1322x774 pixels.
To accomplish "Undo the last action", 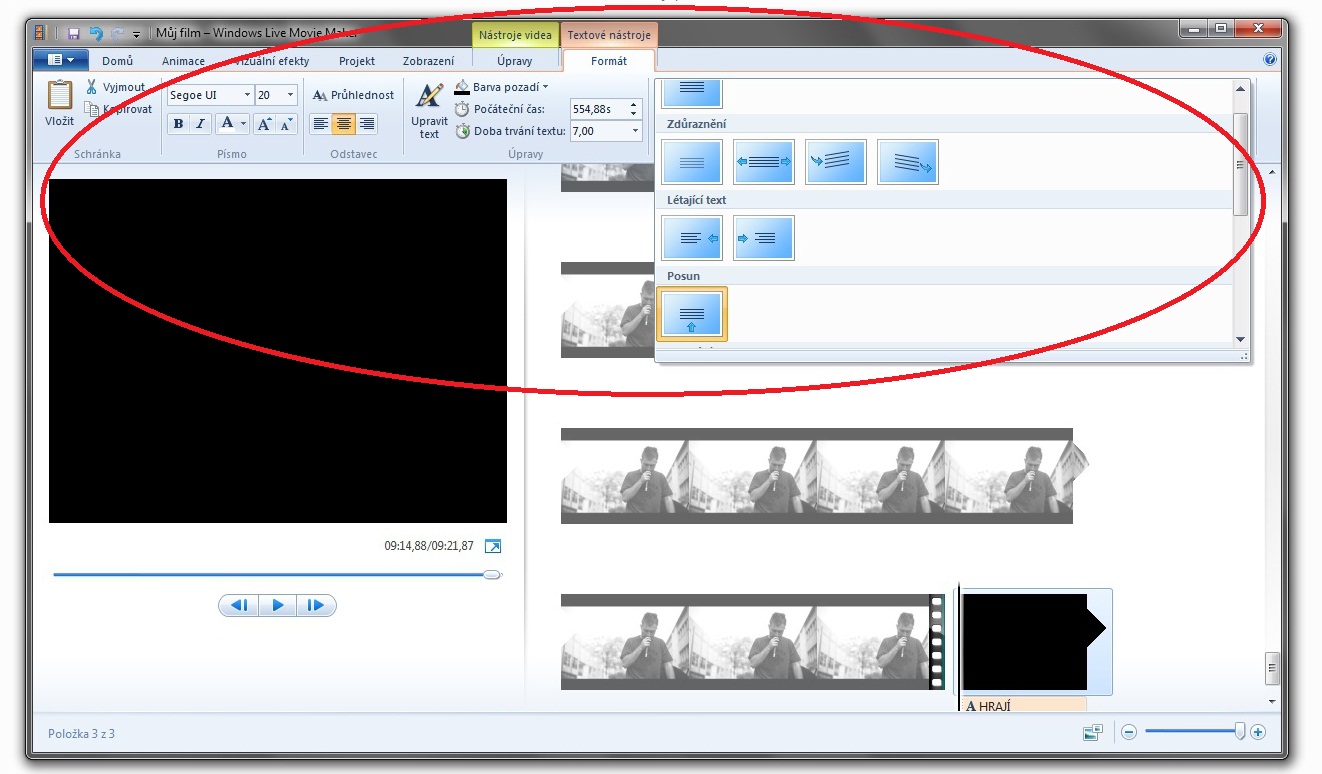I will point(95,33).
